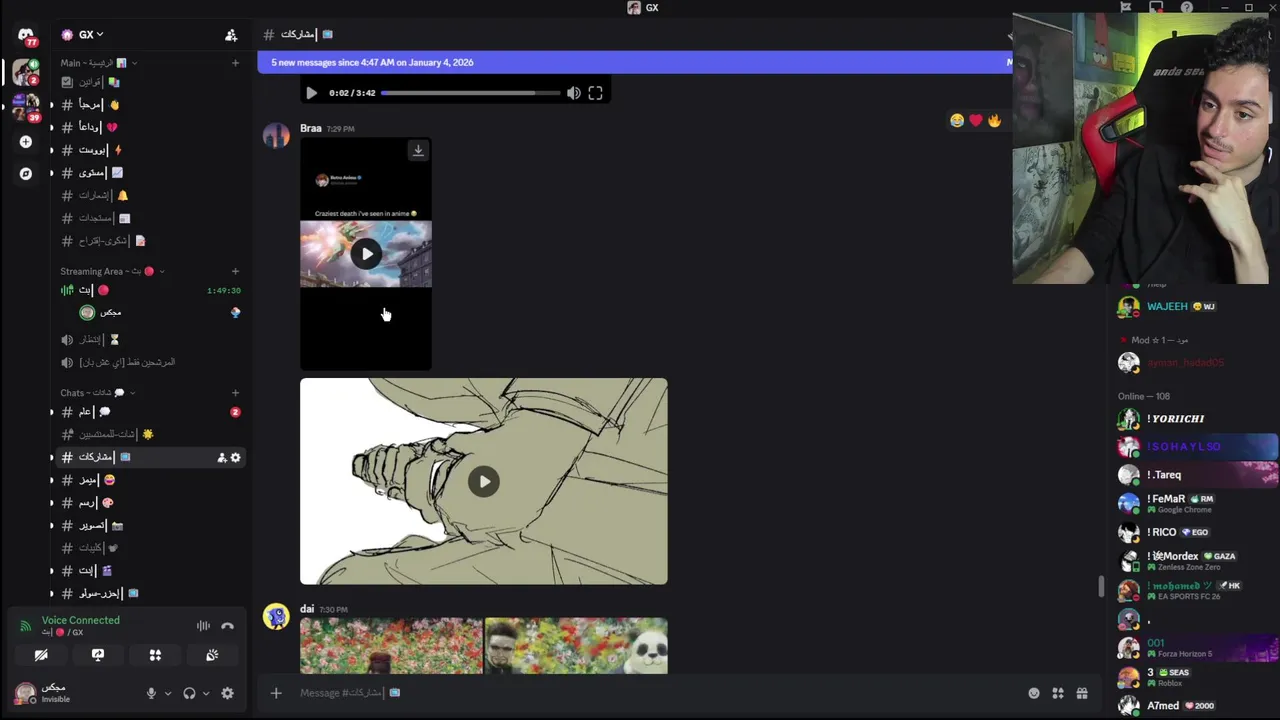Click the attachment plus button in message bar

point(276,693)
